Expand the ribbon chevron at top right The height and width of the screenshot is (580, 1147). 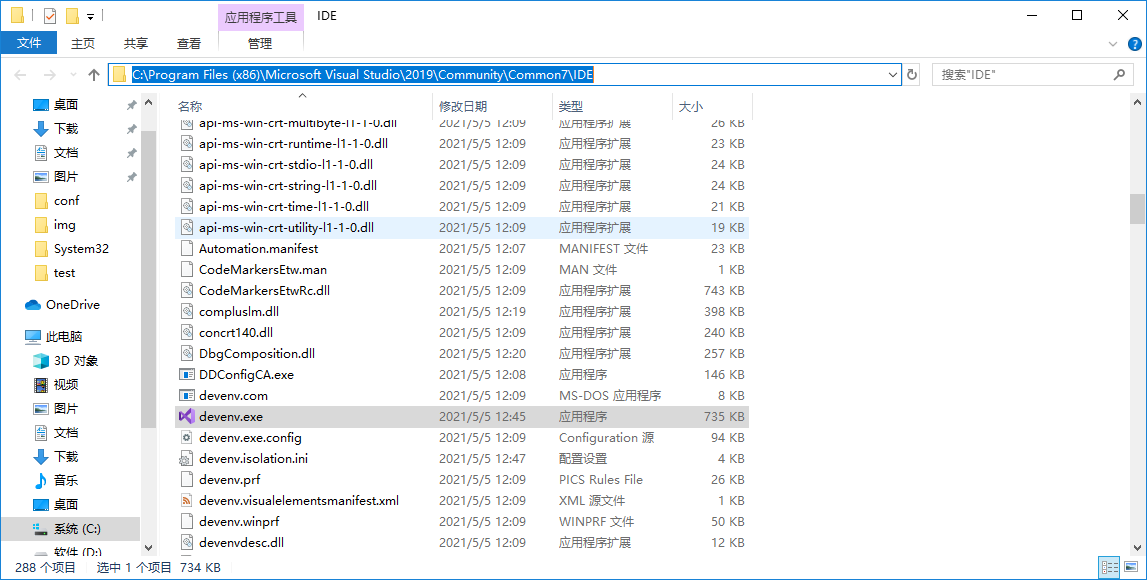point(1112,43)
